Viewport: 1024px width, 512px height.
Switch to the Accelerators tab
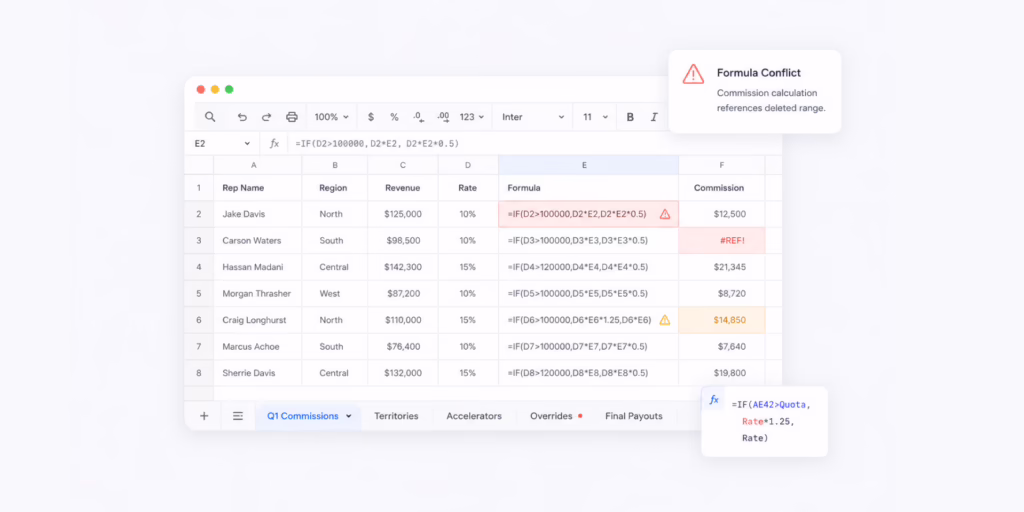(474, 416)
